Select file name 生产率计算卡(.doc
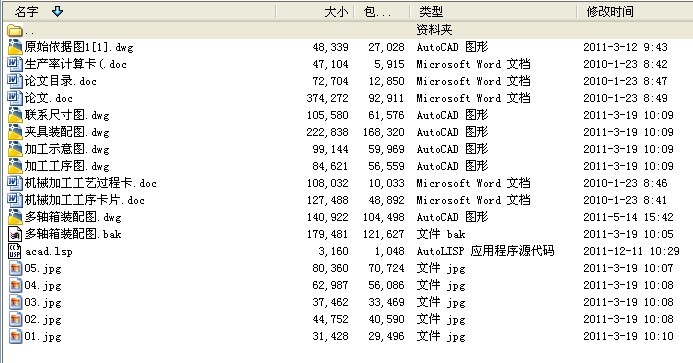693x363 pixels. [x=76, y=64]
